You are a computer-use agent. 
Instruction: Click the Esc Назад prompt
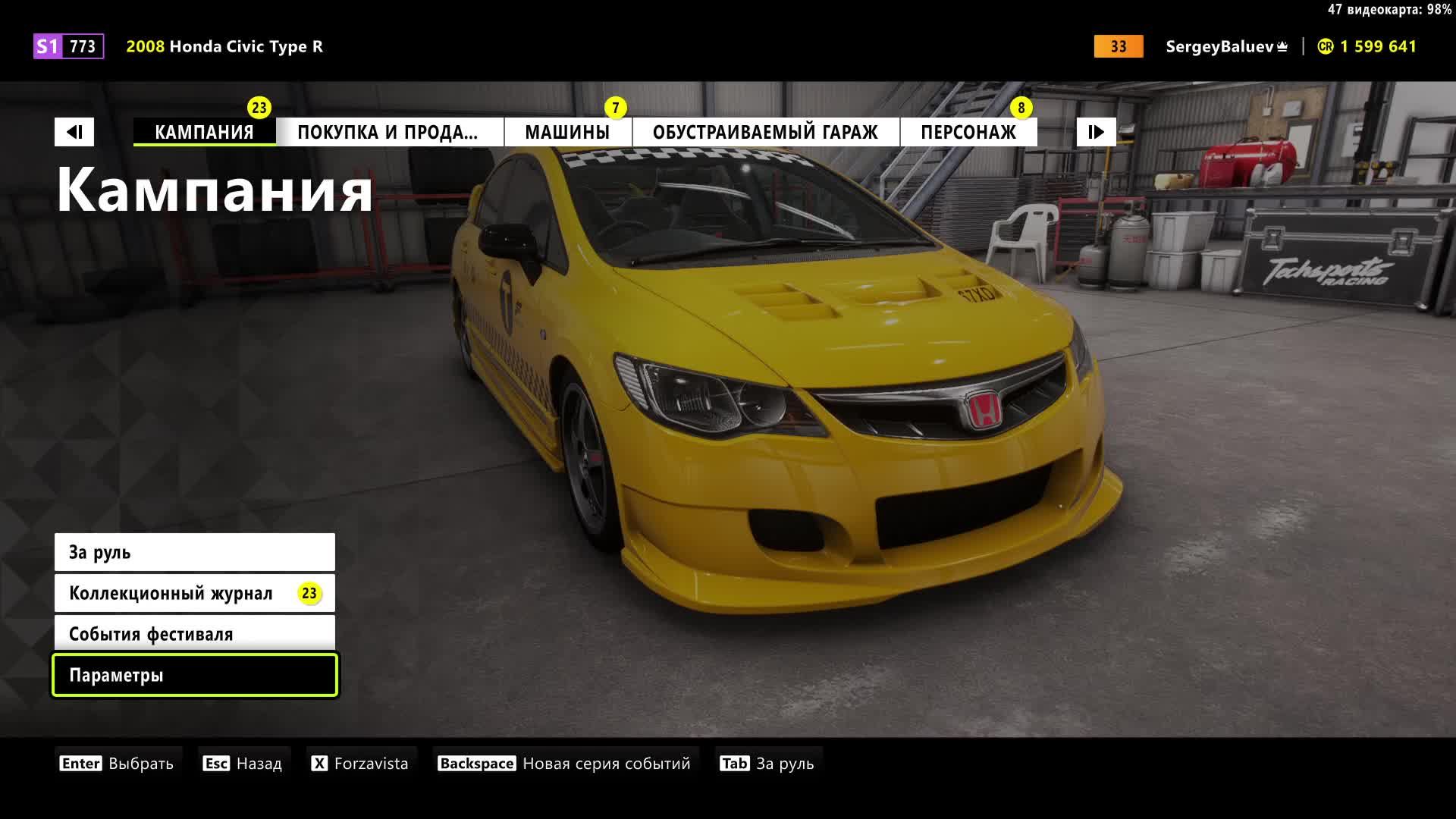(243, 763)
